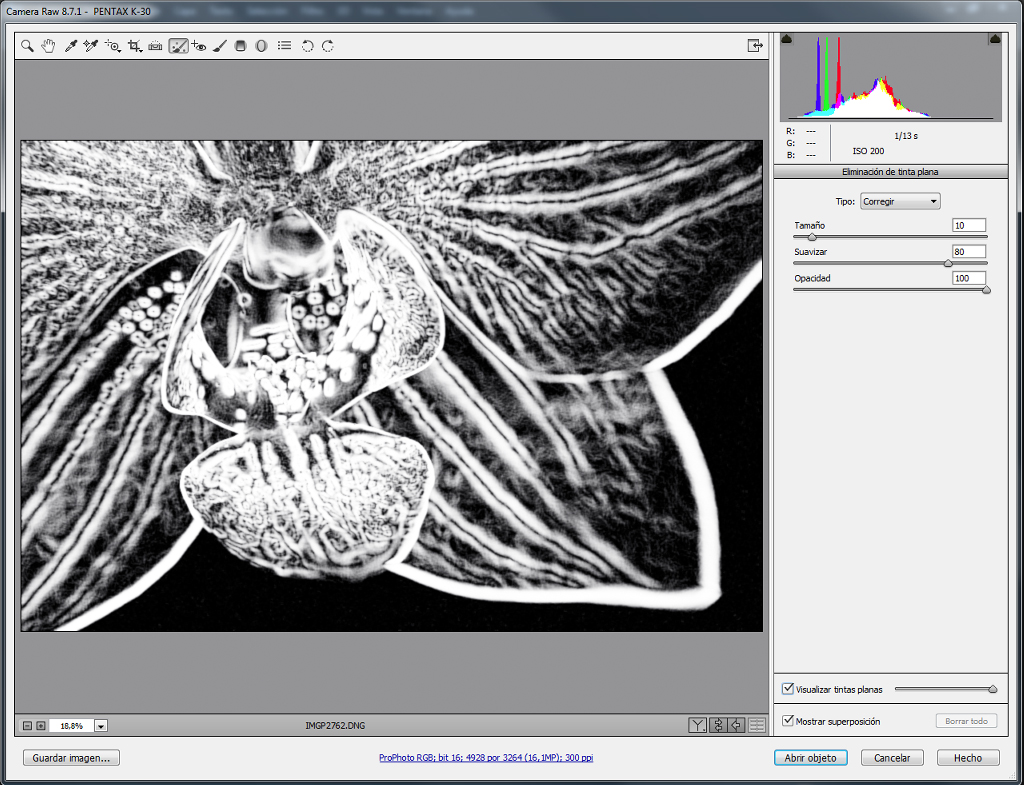Open the Preferences list icon
The image size is (1024, 785).
(284, 46)
